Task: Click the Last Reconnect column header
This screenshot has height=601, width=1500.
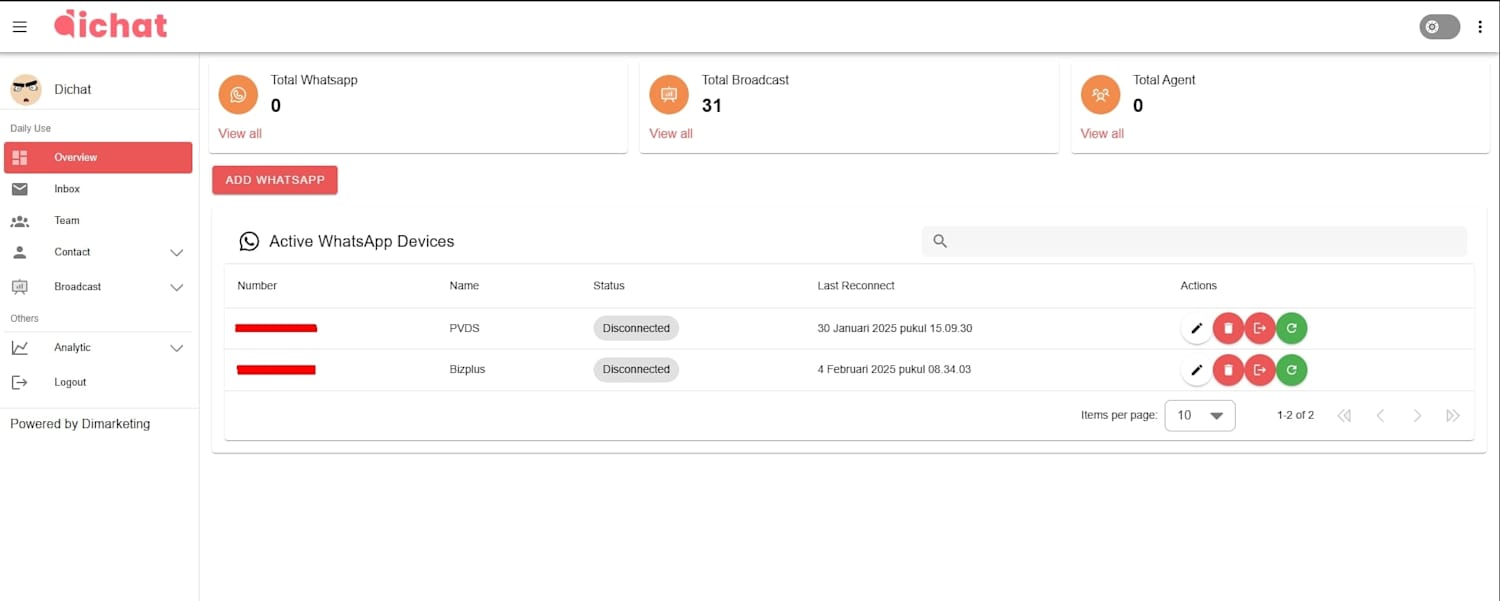Action: tap(856, 286)
